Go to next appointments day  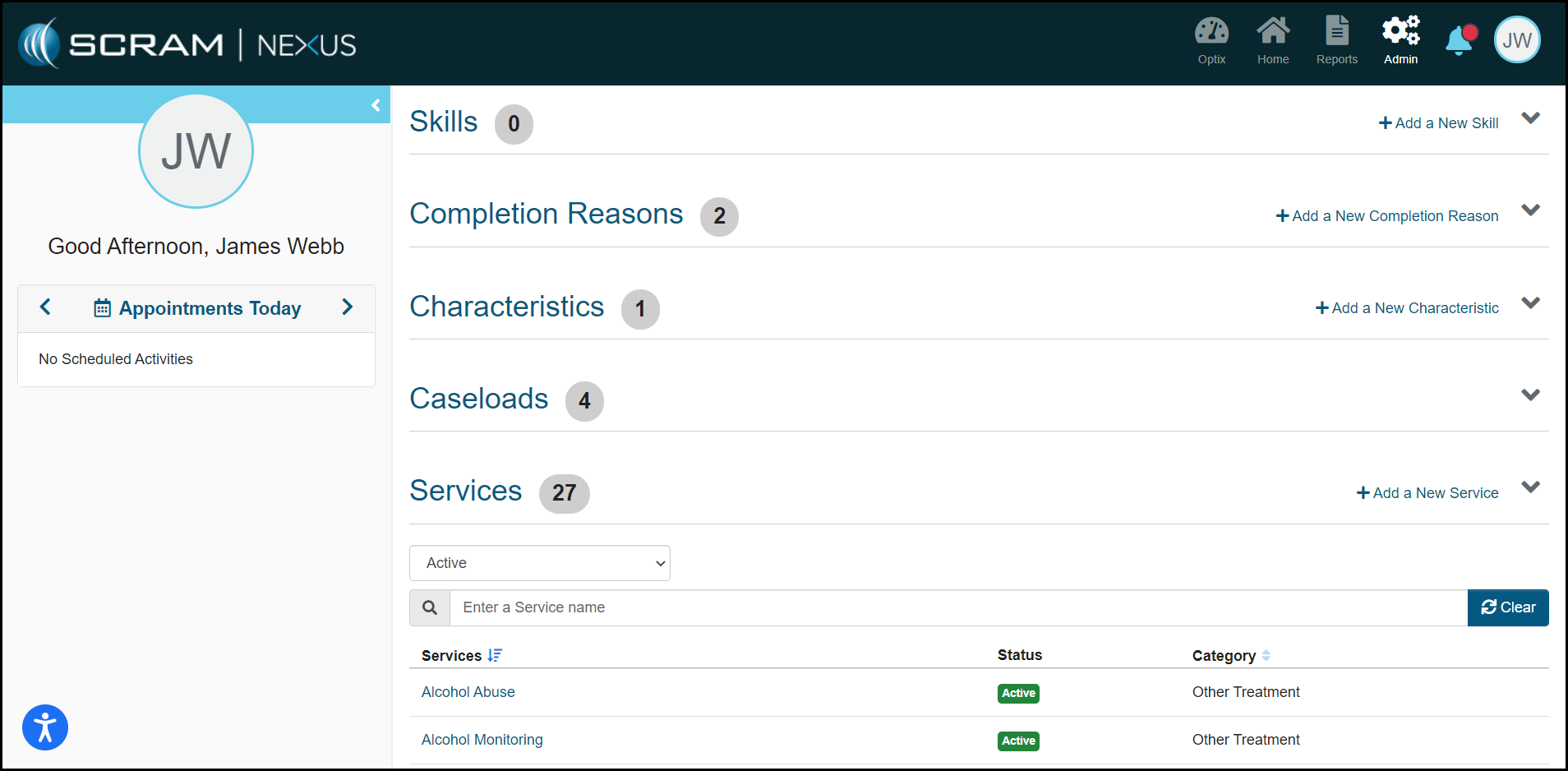click(347, 307)
